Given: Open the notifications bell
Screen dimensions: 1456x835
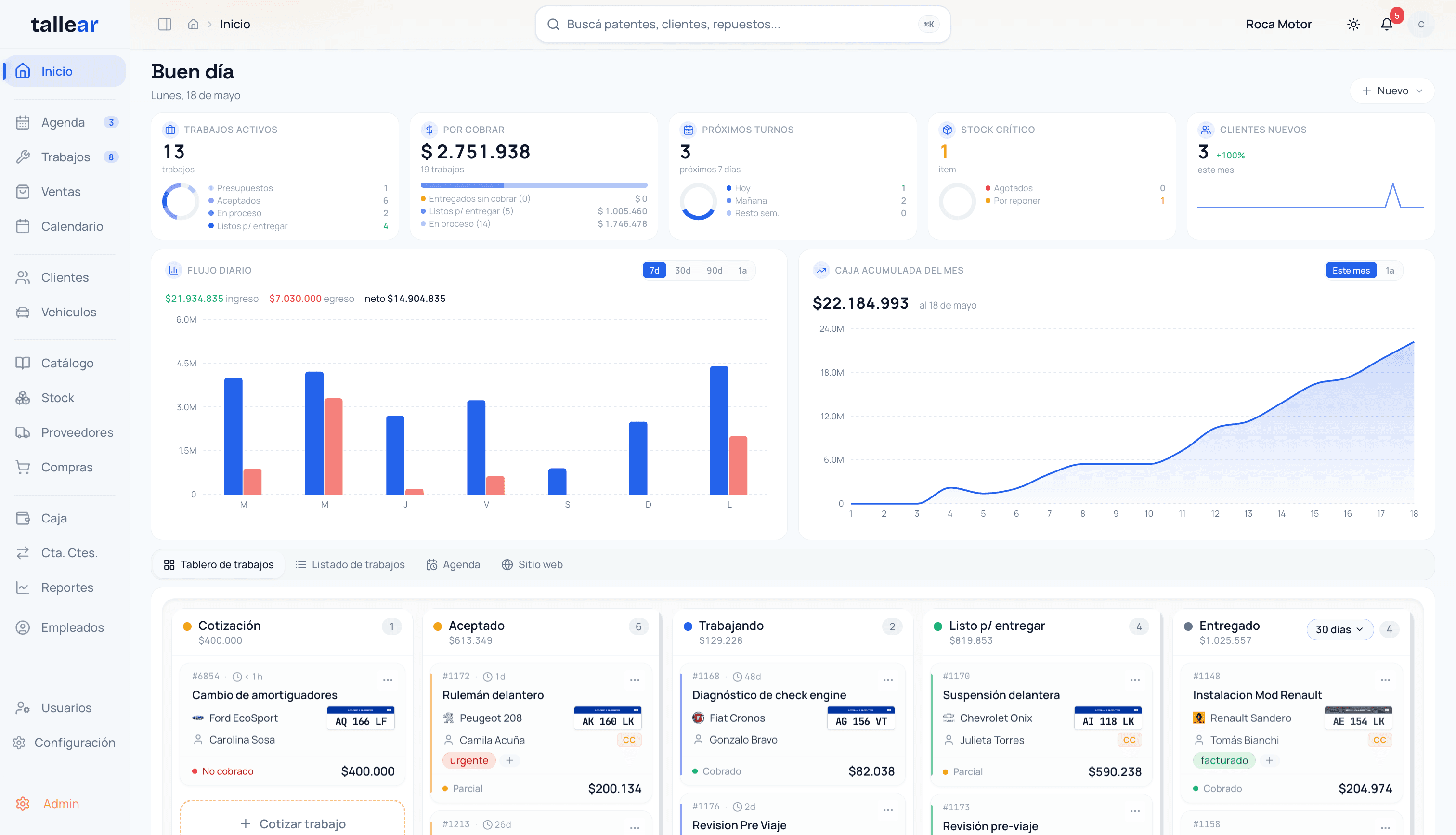Looking at the screenshot, I should [1387, 24].
